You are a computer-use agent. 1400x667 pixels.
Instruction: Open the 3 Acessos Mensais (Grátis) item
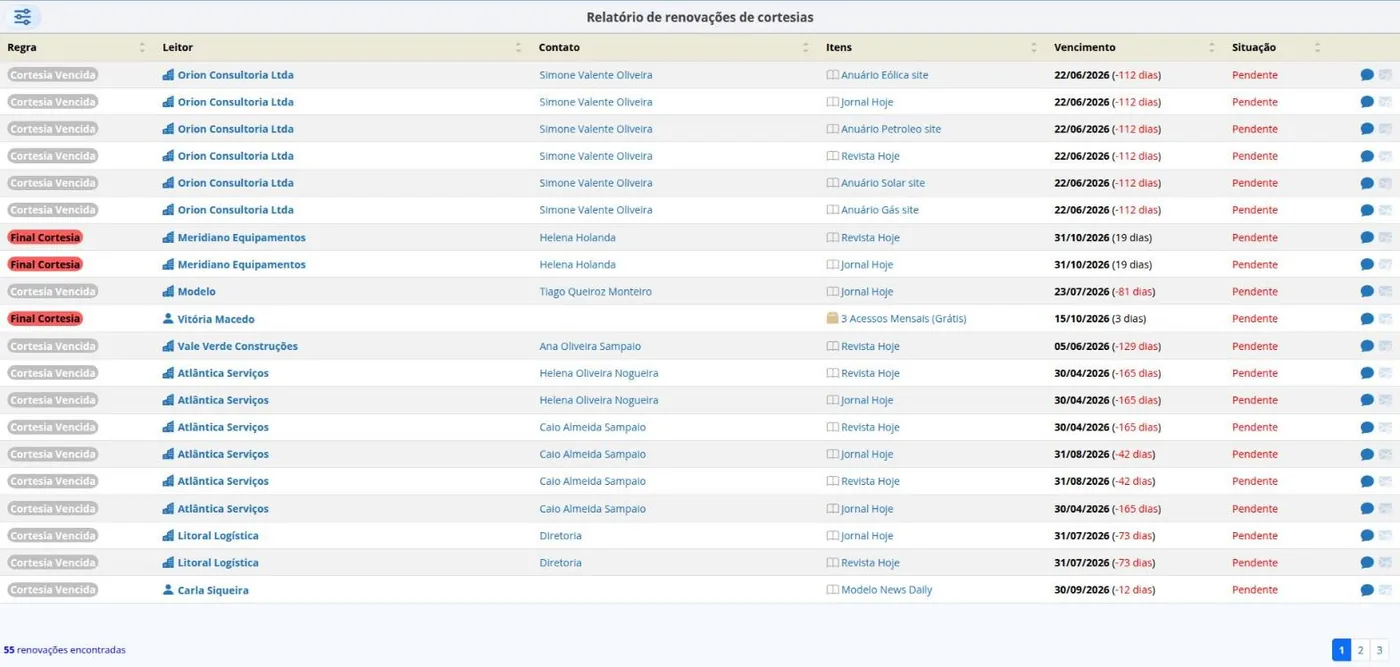click(903, 319)
